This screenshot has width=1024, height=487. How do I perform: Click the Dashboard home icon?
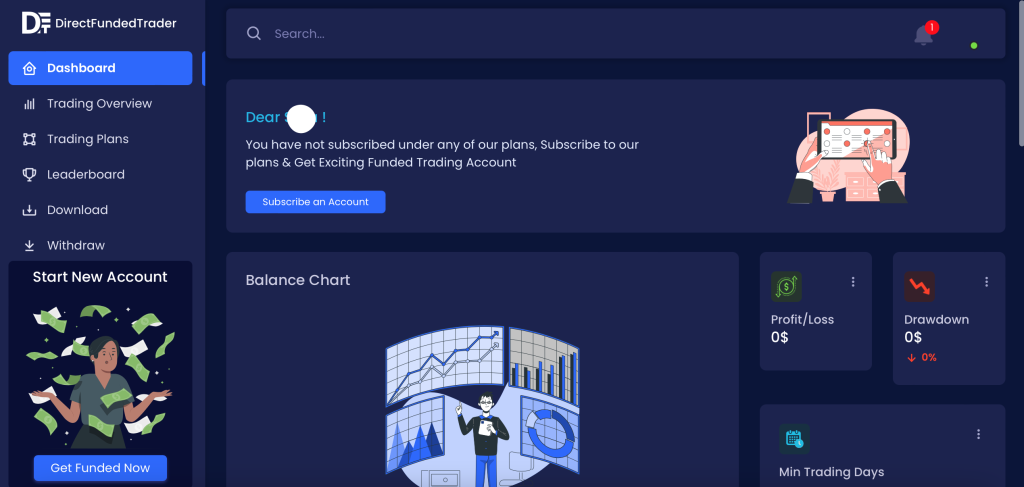pyautogui.click(x=29, y=69)
